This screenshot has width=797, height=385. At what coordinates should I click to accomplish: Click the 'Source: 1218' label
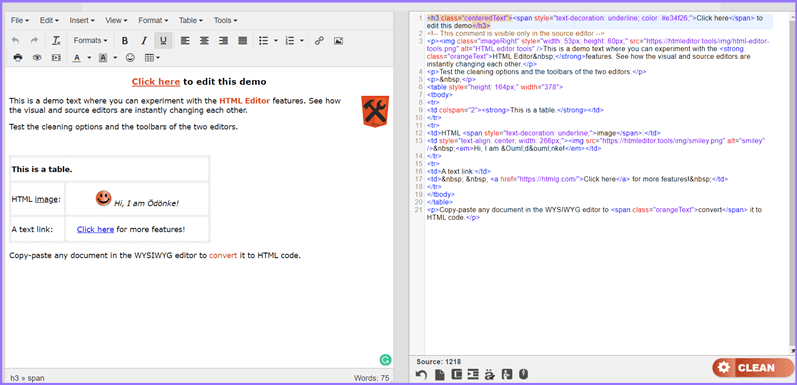tap(439, 362)
